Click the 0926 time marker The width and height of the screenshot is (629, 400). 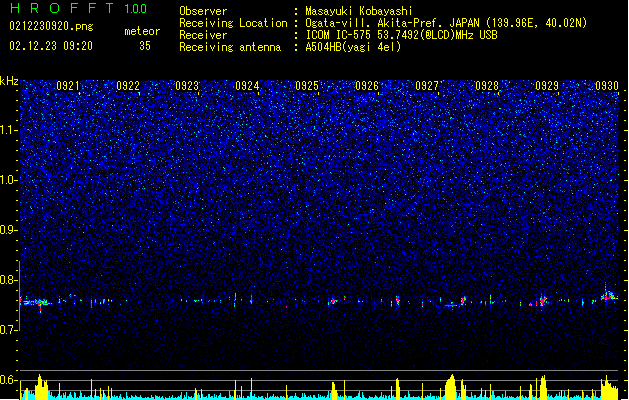(367, 86)
